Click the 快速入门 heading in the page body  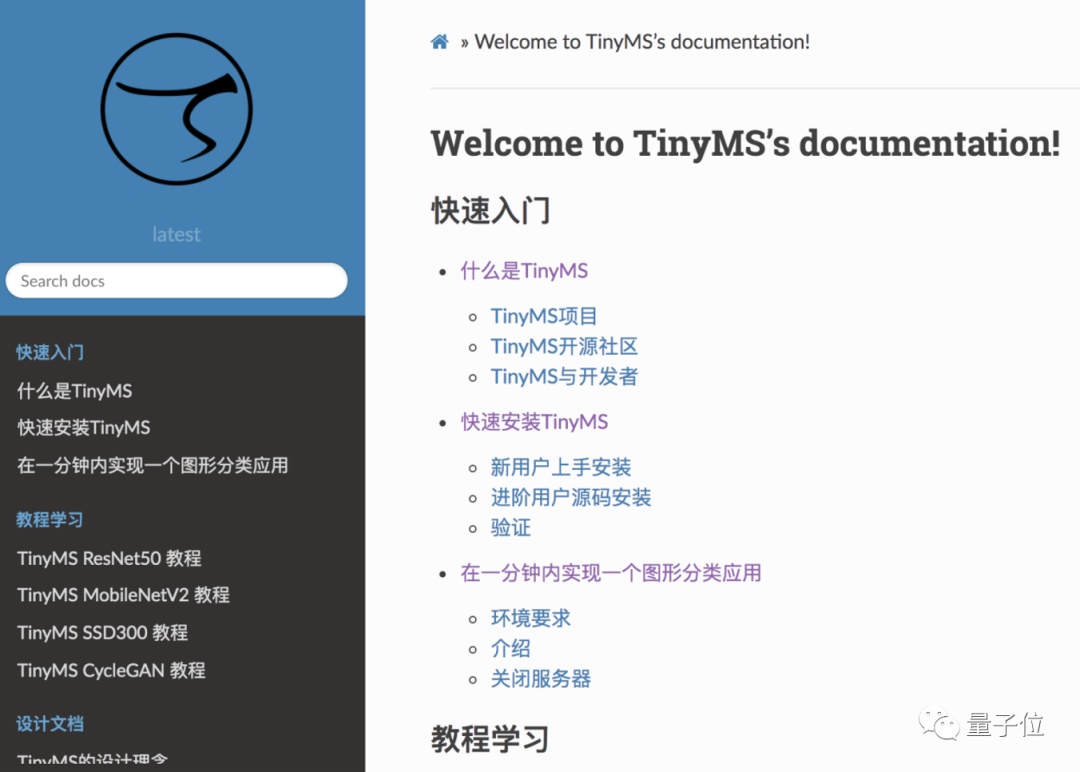pyautogui.click(x=490, y=211)
